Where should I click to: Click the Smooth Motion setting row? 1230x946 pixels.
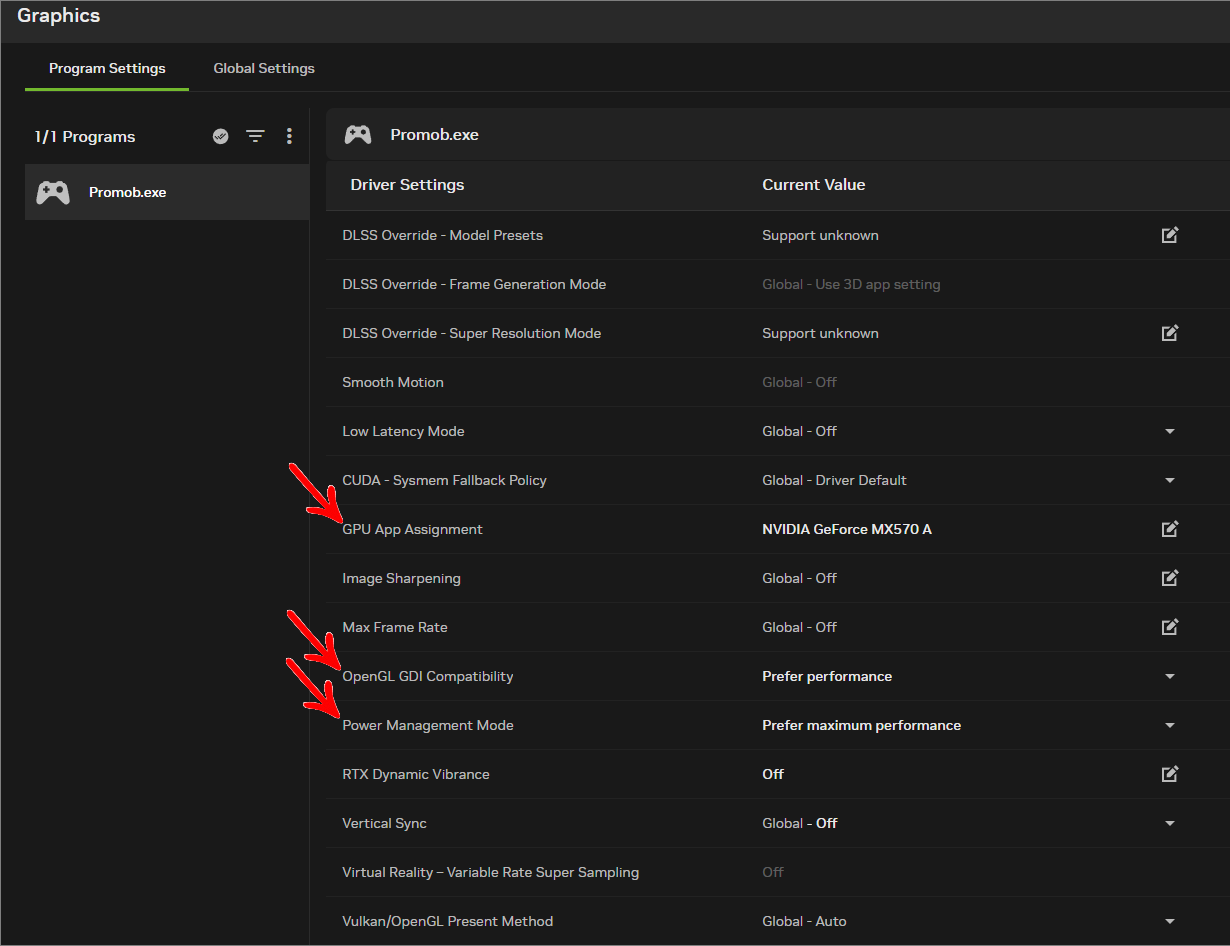(x=778, y=382)
